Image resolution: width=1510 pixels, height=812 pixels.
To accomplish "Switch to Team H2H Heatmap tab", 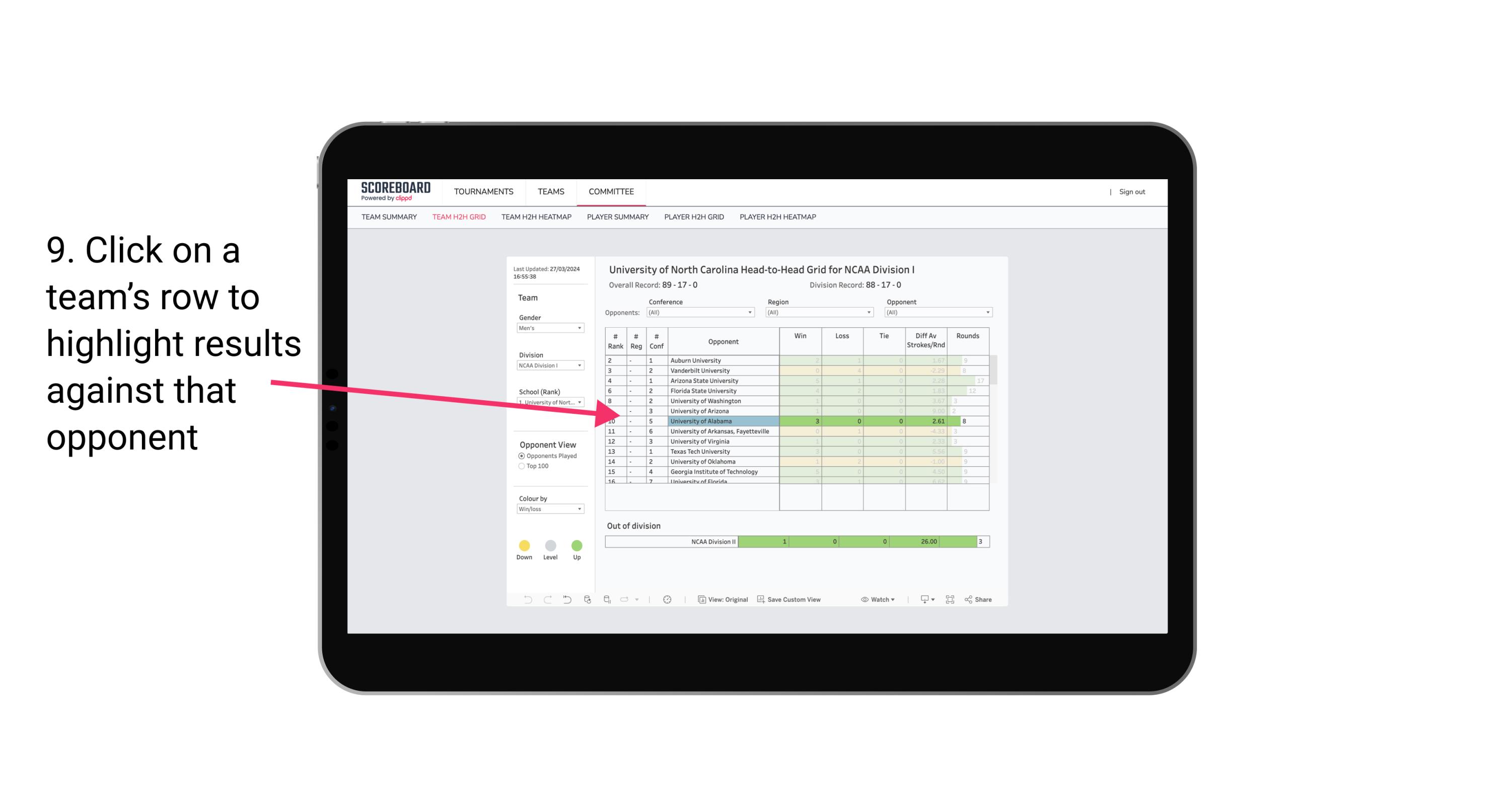I will [x=537, y=217].
